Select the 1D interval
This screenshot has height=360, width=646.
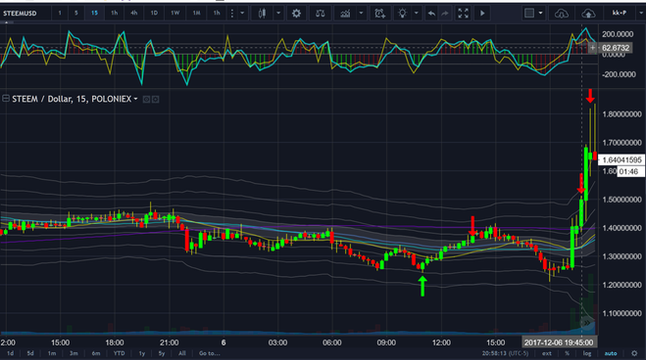(154, 13)
